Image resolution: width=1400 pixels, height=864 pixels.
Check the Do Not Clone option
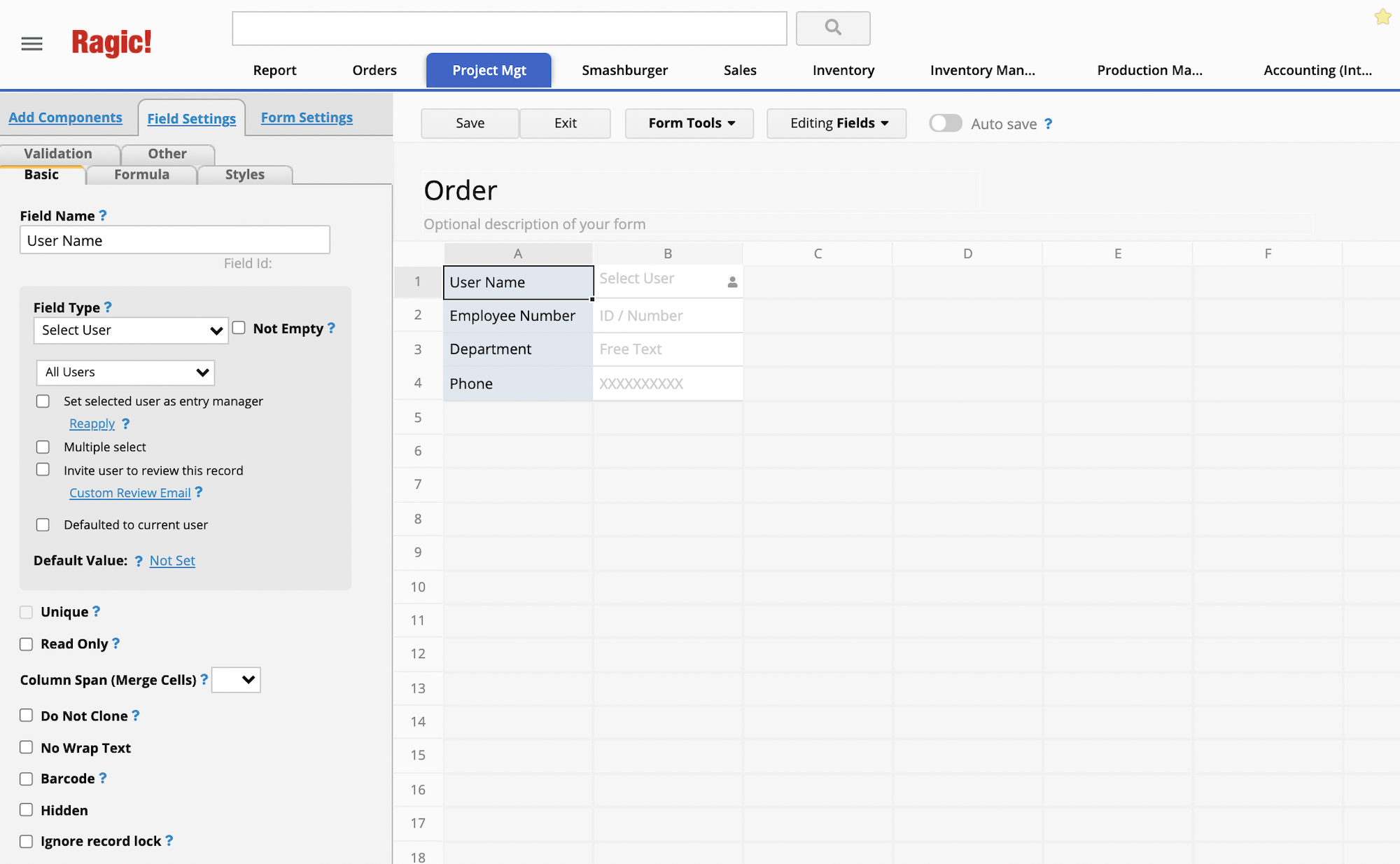[x=27, y=716]
